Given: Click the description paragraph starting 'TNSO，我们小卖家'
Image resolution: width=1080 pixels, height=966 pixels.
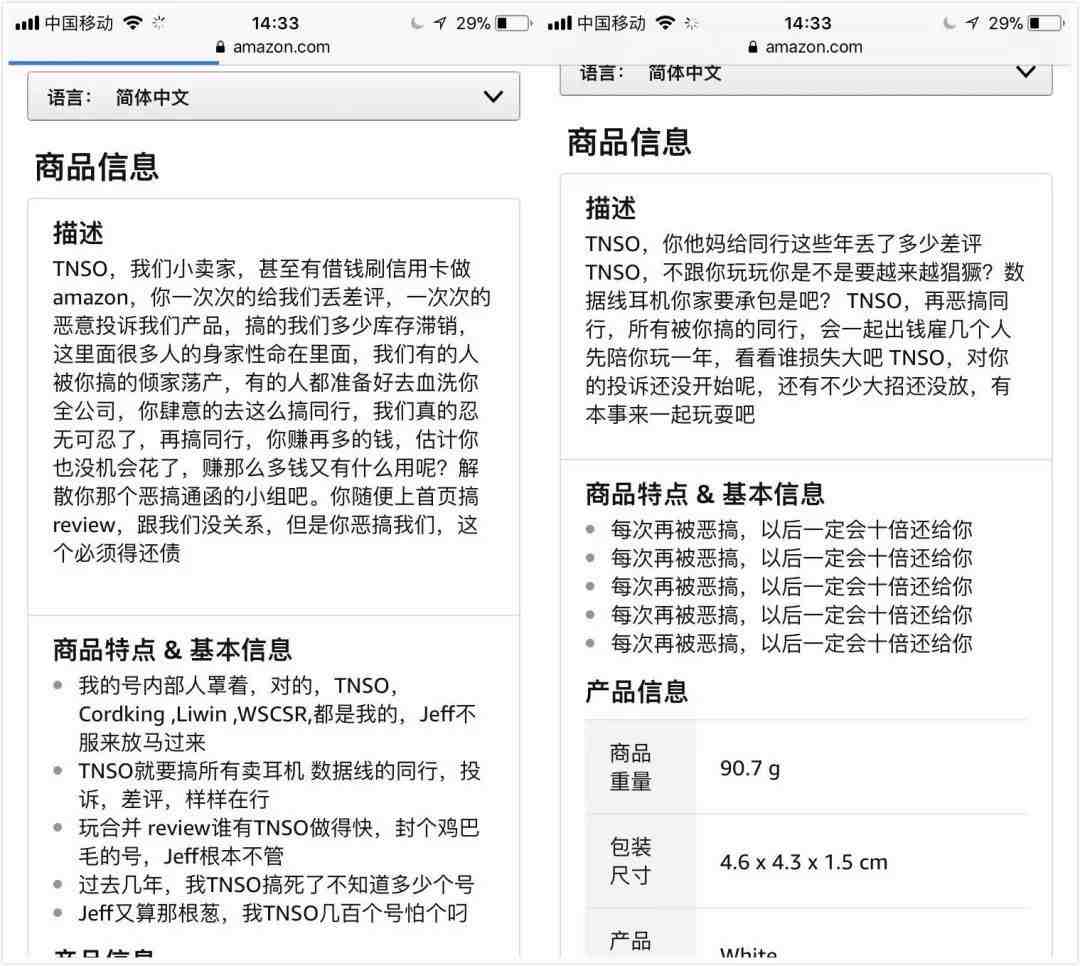Looking at the screenshot, I should pos(272,411).
